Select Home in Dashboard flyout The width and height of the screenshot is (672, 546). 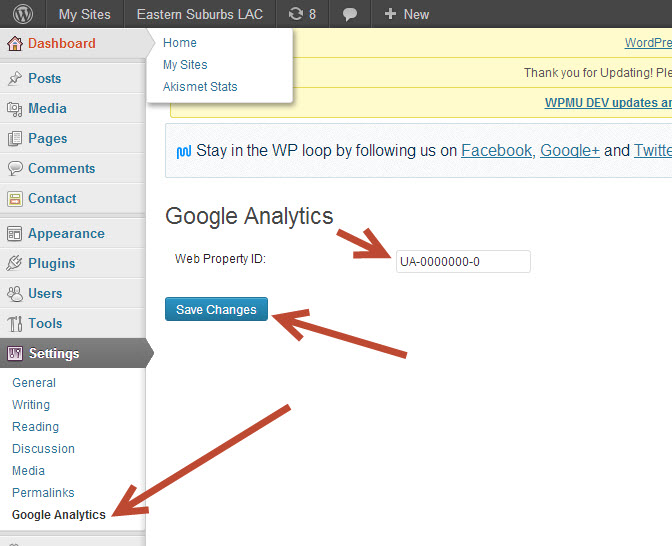[x=180, y=43]
